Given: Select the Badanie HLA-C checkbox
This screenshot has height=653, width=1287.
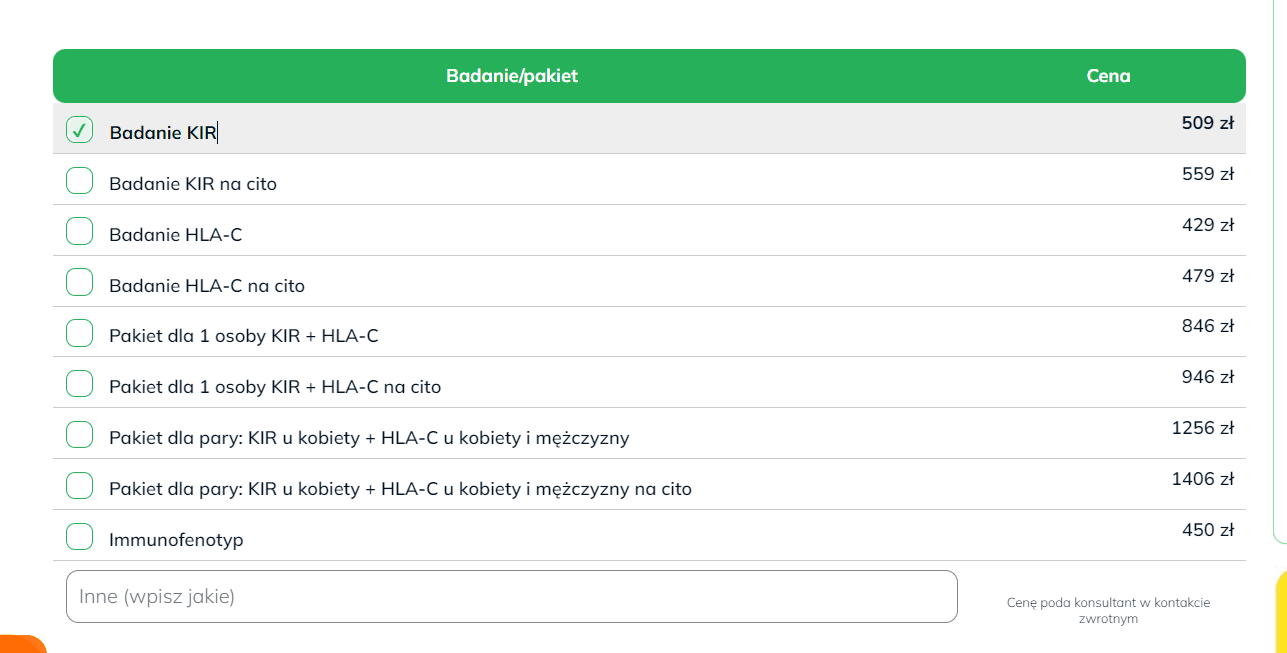Looking at the screenshot, I should point(80,232).
